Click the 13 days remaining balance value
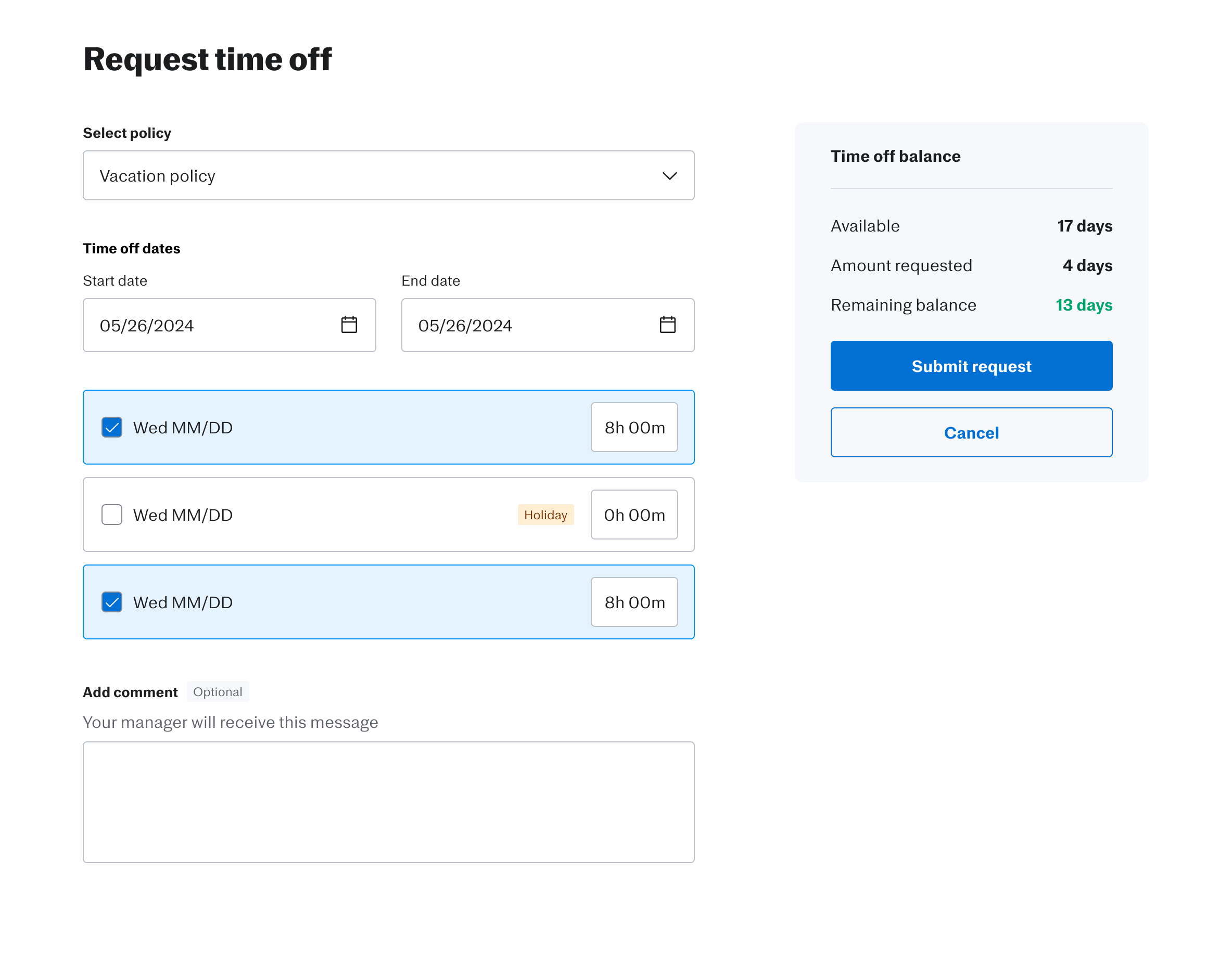This screenshot has width=1232, height=963. tap(1083, 305)
